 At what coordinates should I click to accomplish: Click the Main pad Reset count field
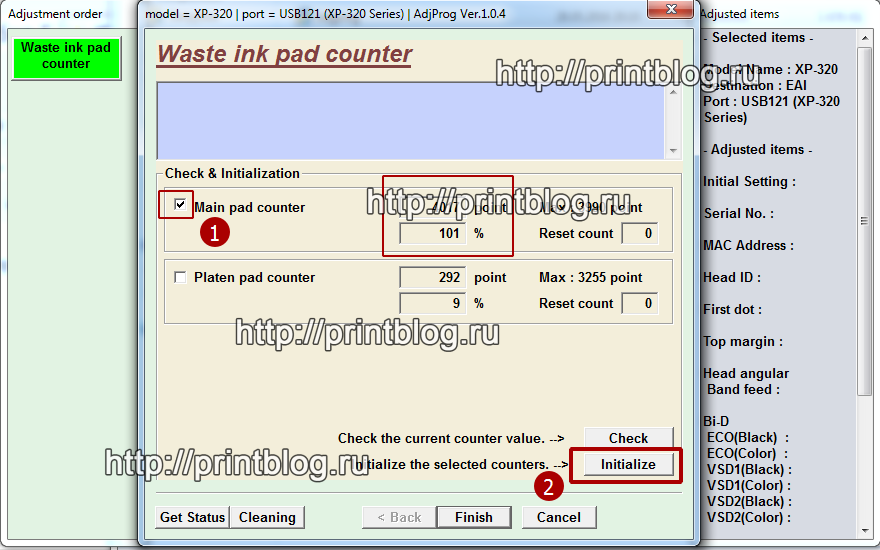point(639,233)
